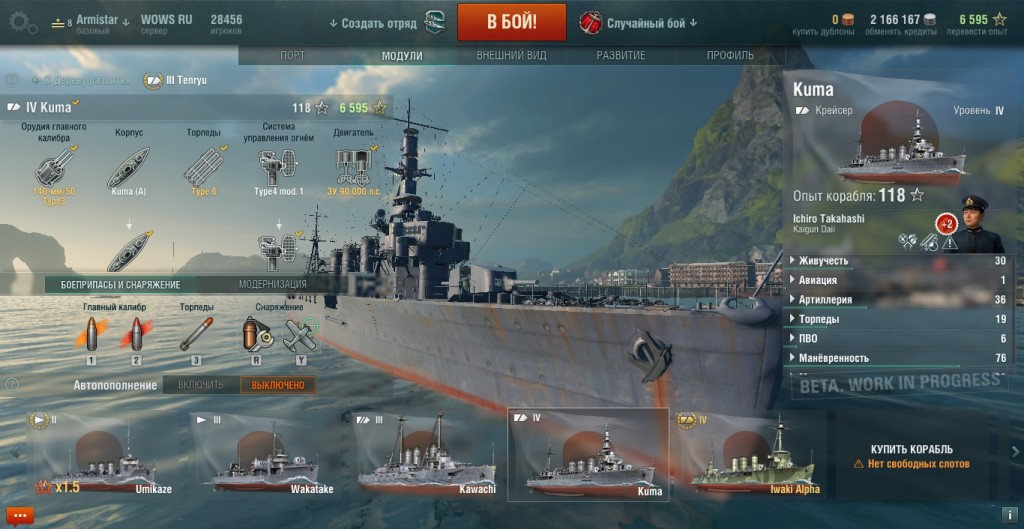The width and height of the screenshot is (1024, 529).
Task: Select the Type 6 torpedo module
Action: click(204, 167)
